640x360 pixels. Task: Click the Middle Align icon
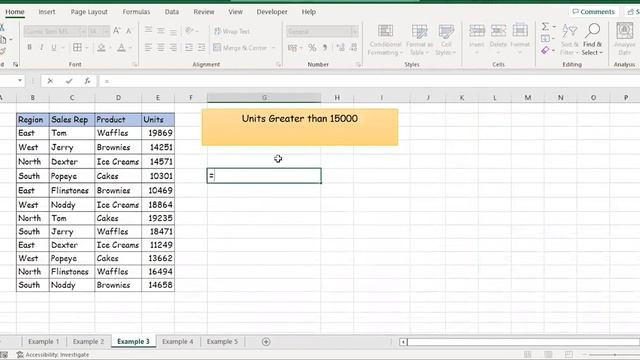pos(161,31)
